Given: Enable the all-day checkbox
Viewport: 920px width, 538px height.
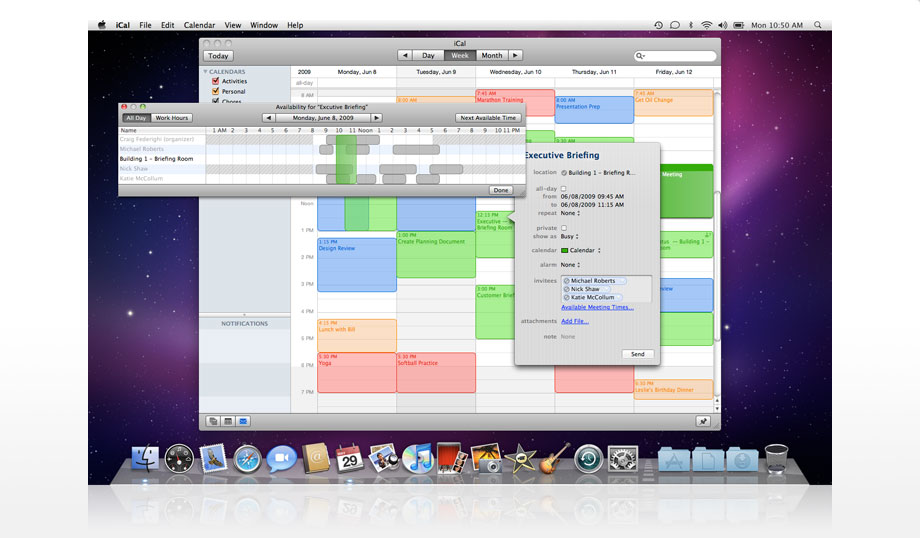Looking at the screenshot, I should click(x=563, y=189).
